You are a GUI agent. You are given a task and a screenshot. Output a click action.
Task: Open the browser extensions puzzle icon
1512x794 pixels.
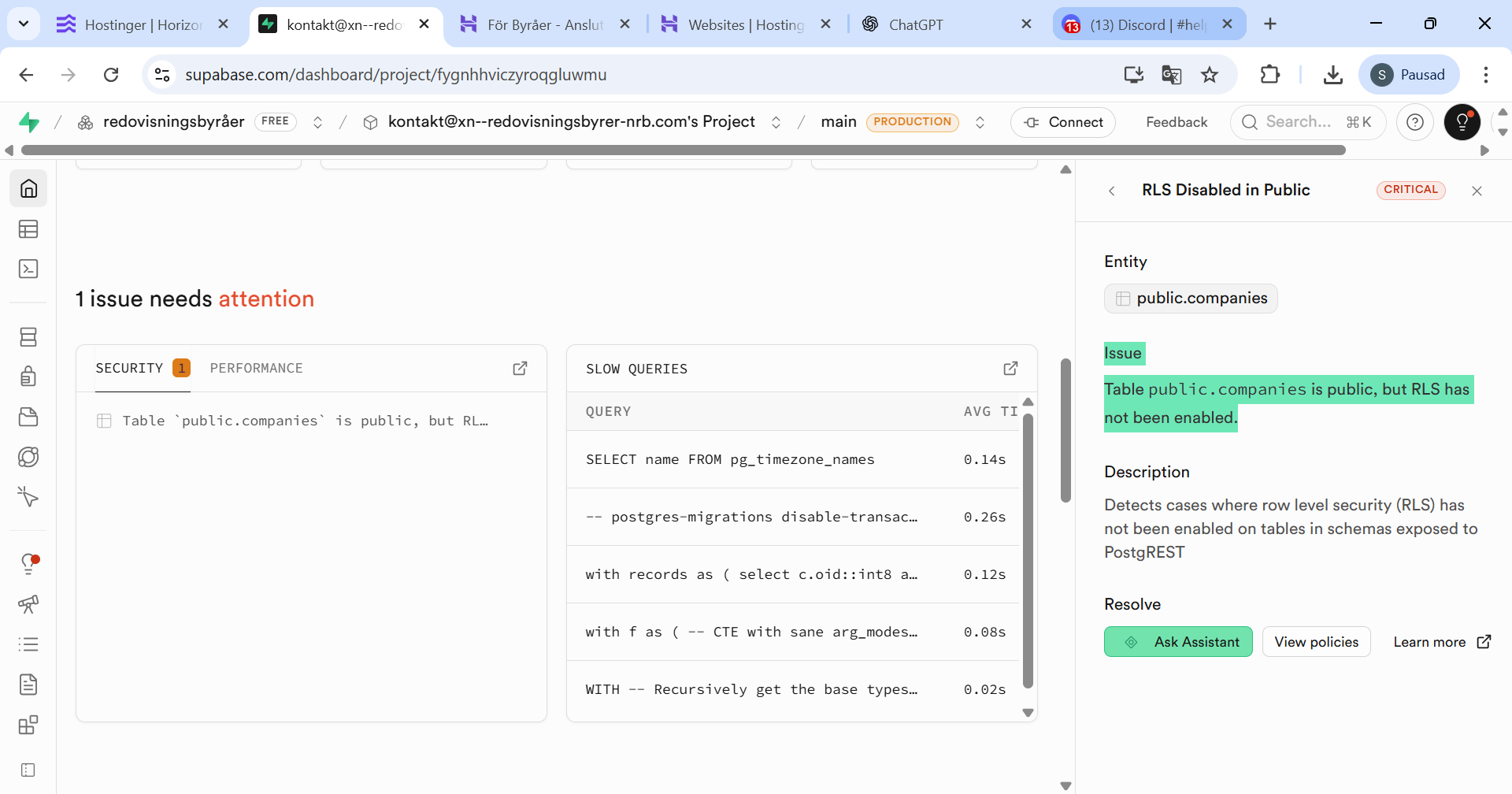pyautogui.click(x=1270, y=75)
